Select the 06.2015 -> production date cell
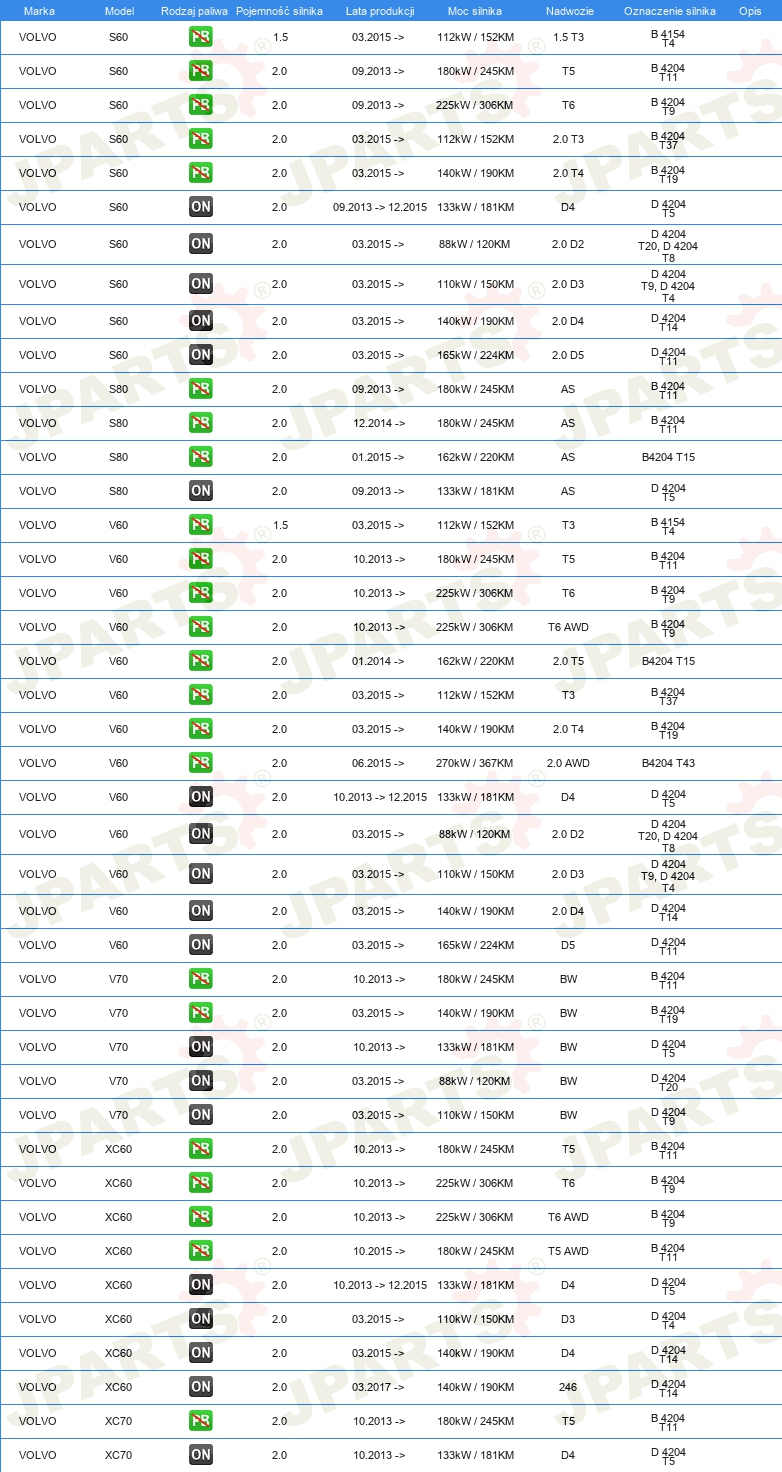 (x=378, y=763)
